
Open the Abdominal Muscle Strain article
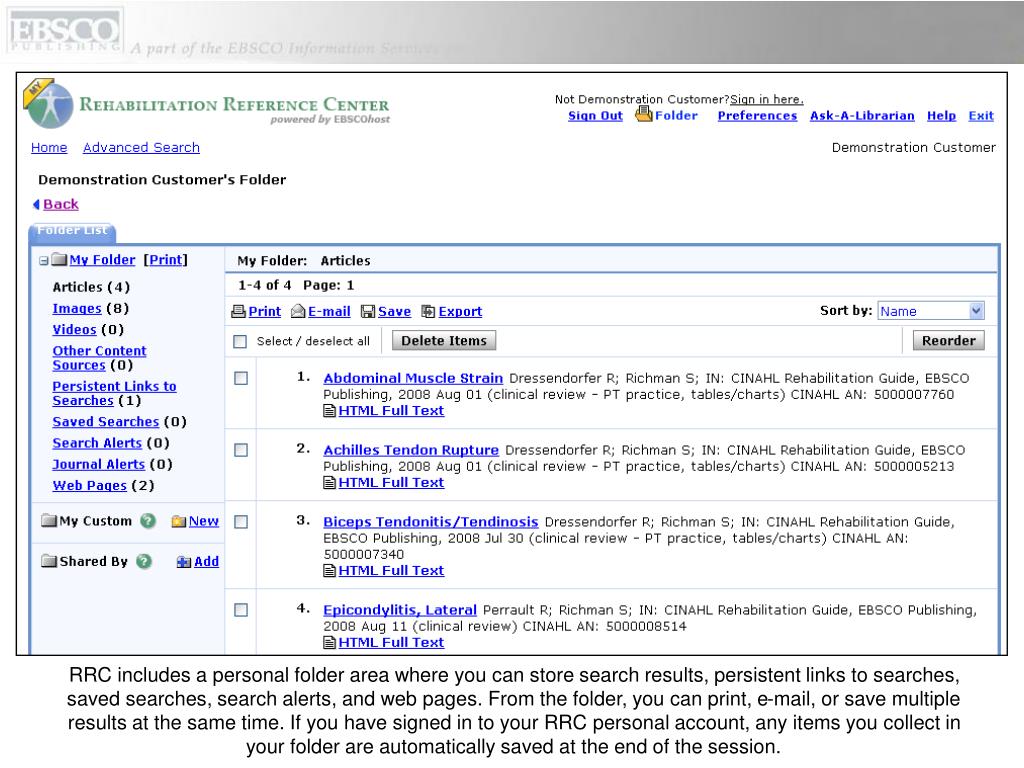pyautogui.click(x=413, y=378)
